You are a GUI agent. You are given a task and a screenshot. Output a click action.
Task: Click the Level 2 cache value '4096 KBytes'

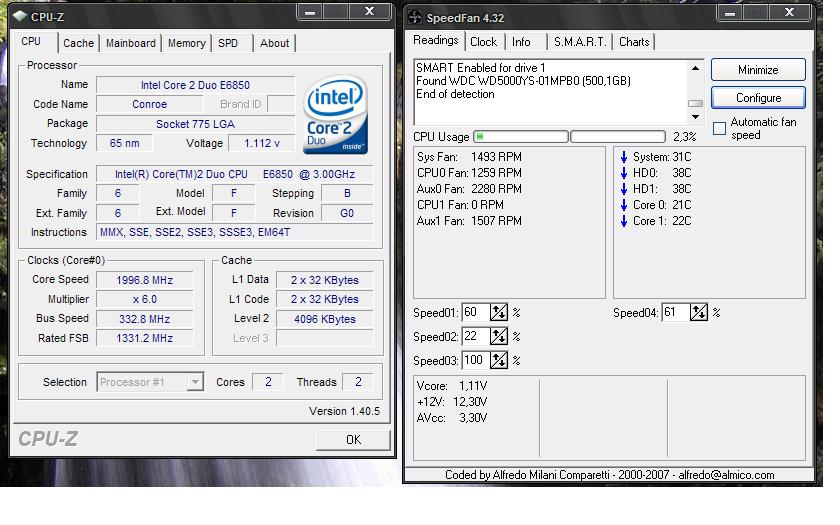(325, 319)
